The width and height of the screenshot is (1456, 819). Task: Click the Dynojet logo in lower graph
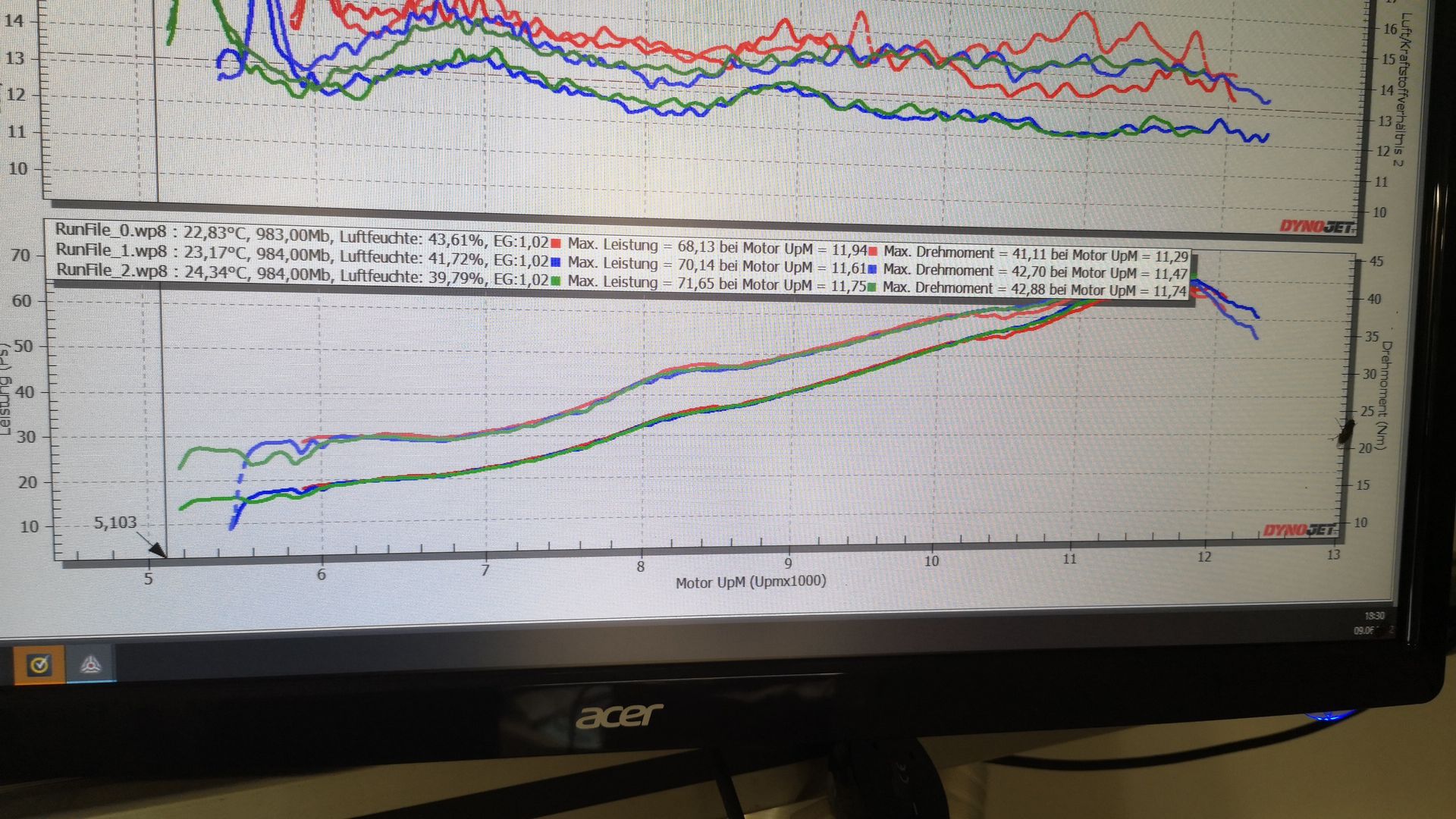coord(1300,530)
